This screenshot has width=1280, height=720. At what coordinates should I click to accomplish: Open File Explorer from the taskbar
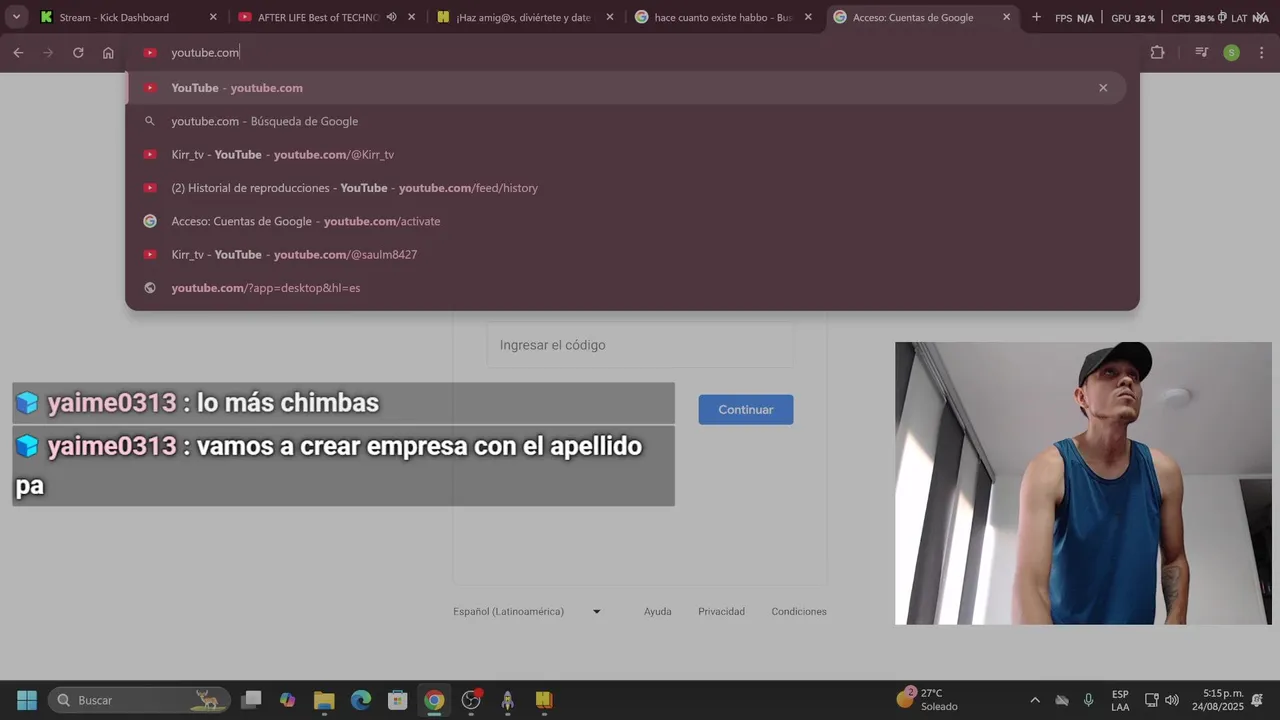tap(324, 700)
